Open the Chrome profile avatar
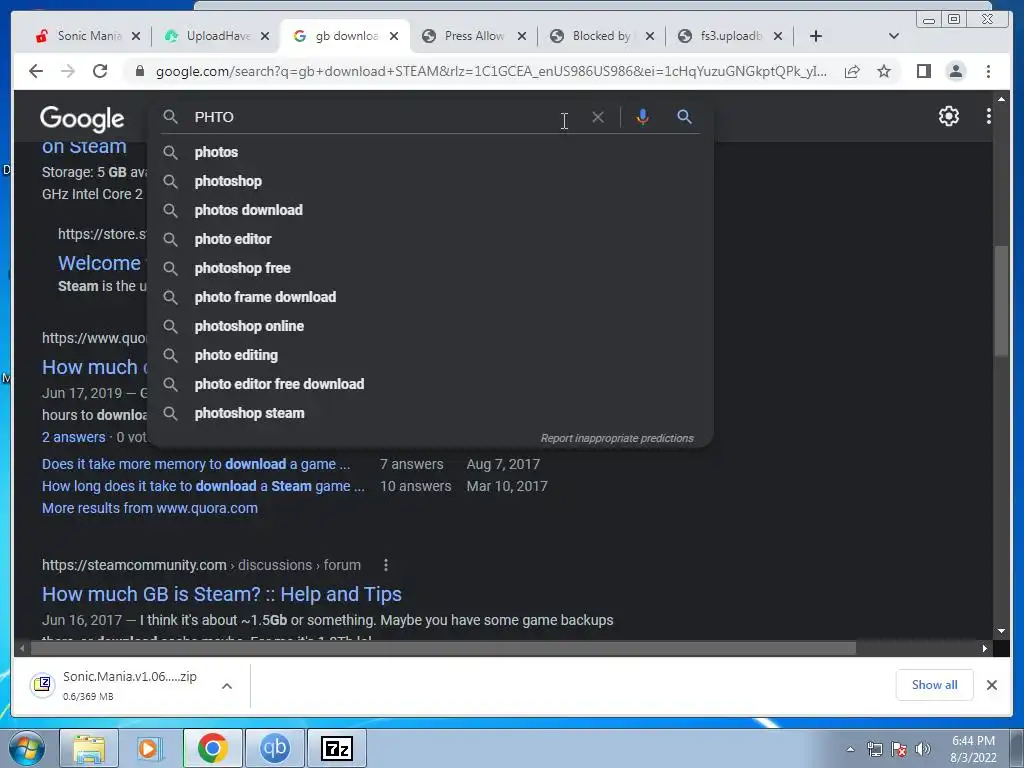Image resolution: width=1024 pixels, height=768 pixels. 955,71
